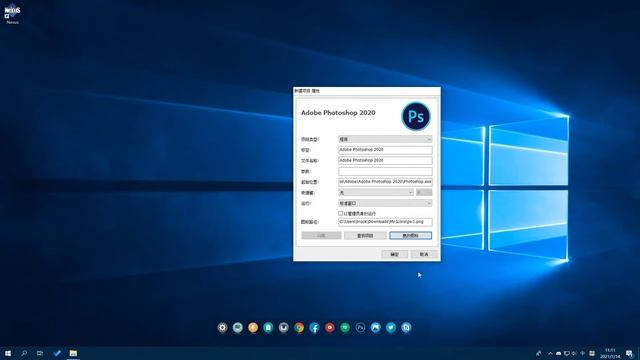This screenshot has height=360, width=640.
Task: Click the large Ps logo in dialog
Action: (x=416, y=116)
